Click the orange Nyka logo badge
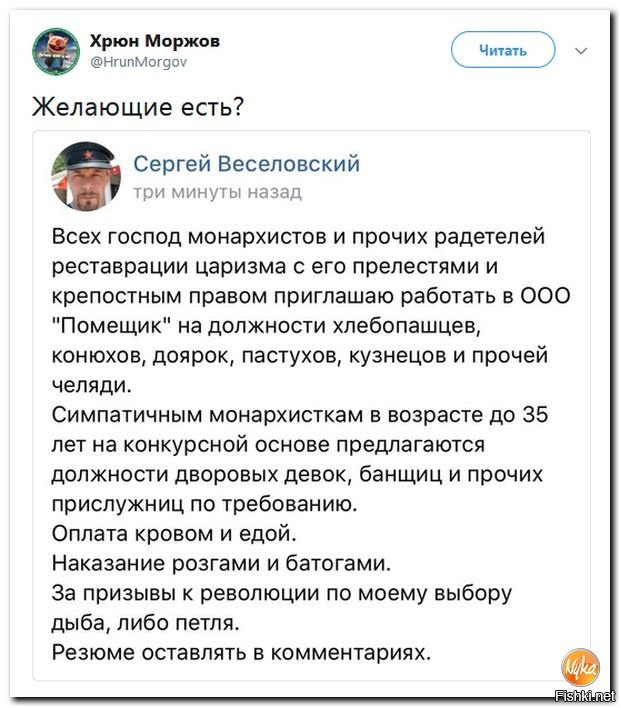The width and height of the screenshot is (621, 708). click(580, 668)
